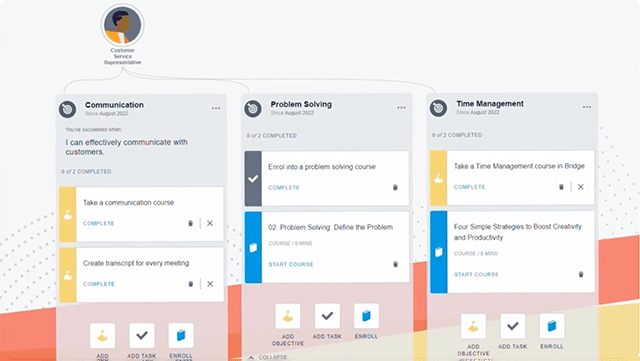
Task: Click 'Take a communication course' title
Action: [x=129, y=203]
